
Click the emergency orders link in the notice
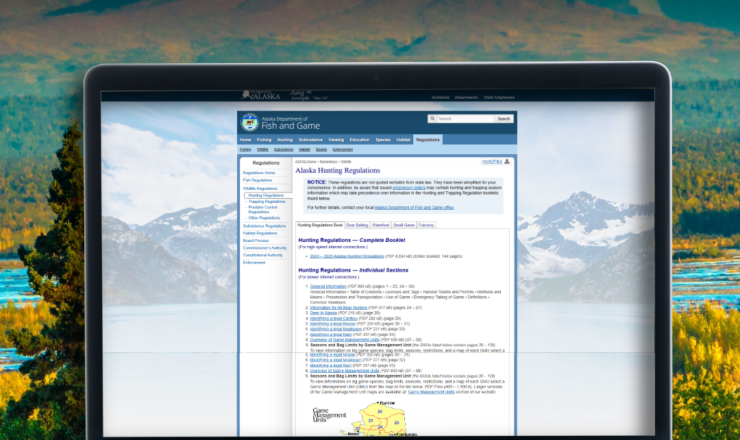coord(409,188)
